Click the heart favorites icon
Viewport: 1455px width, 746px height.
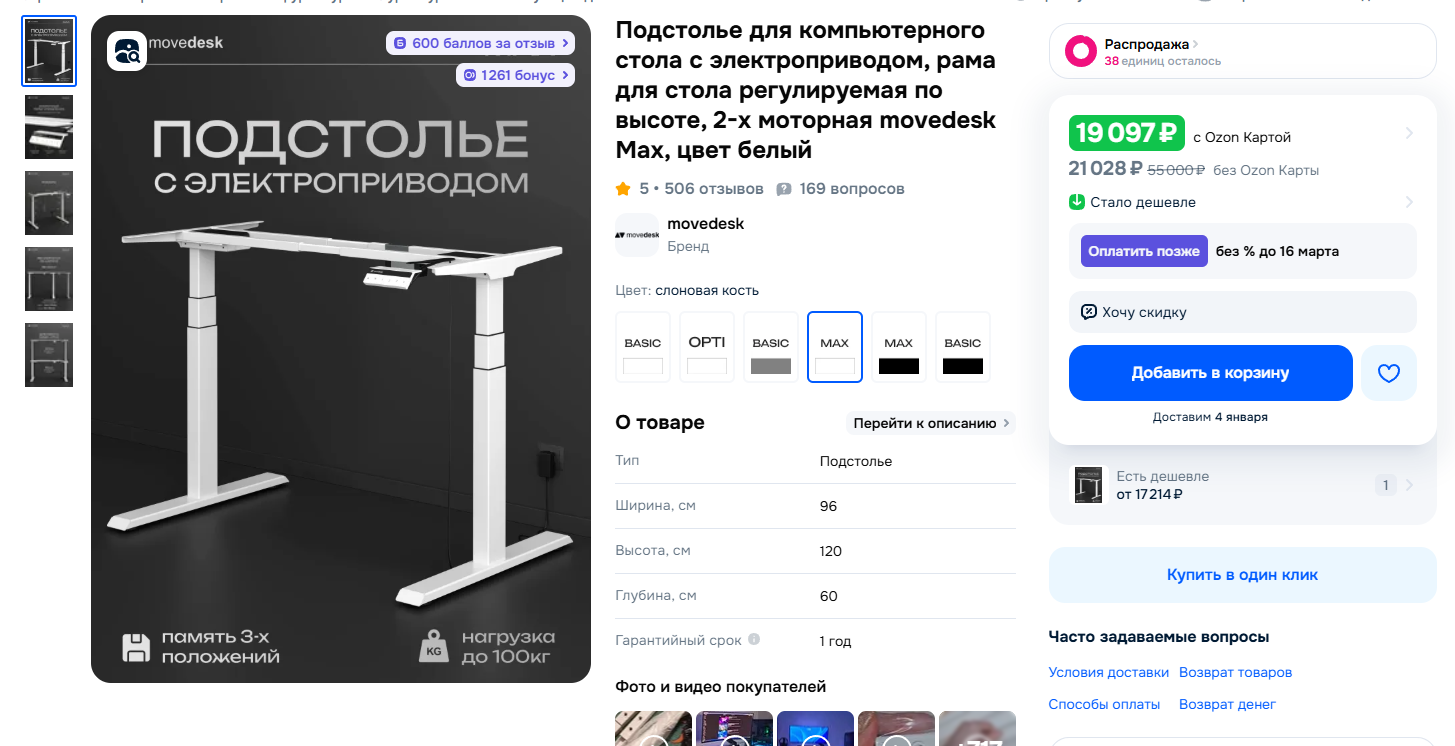coord(1389,373)
